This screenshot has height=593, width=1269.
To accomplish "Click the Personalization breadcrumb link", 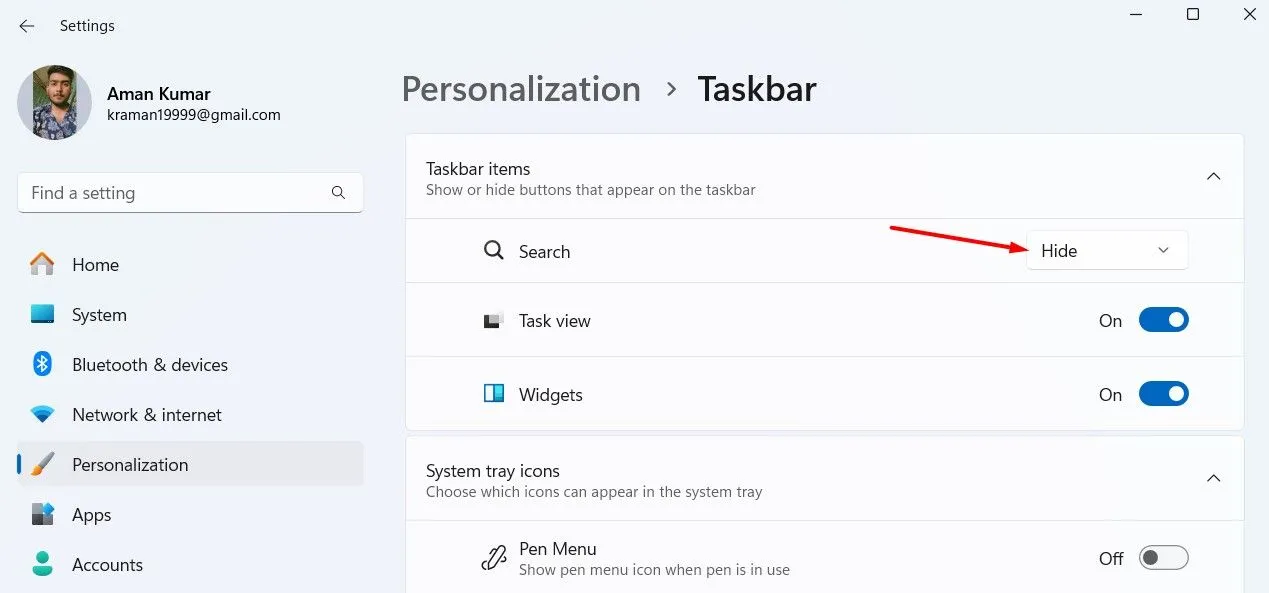I will [521, 89].
